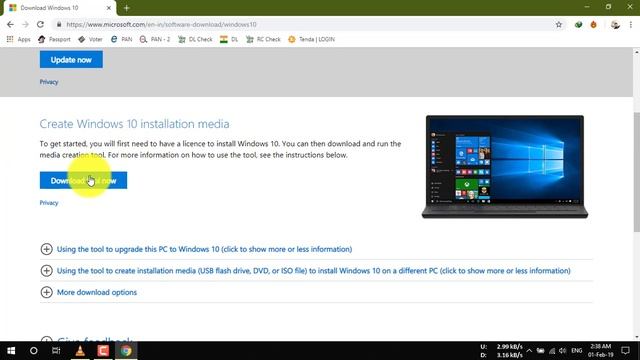Click the battery tray icon
The image size is (640, 360).
[x=540, y=351]
